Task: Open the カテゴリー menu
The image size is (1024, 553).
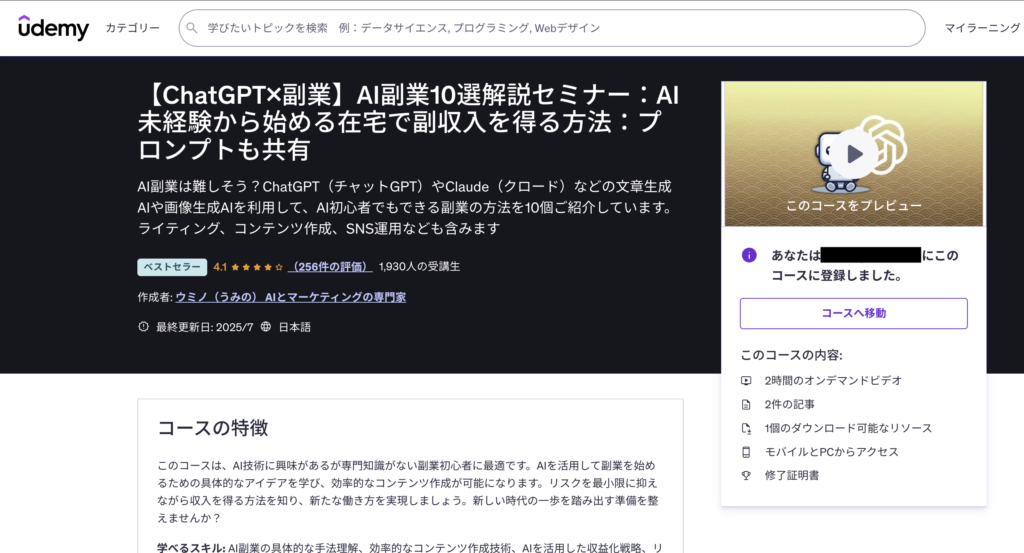Action: tap(132, 28)
